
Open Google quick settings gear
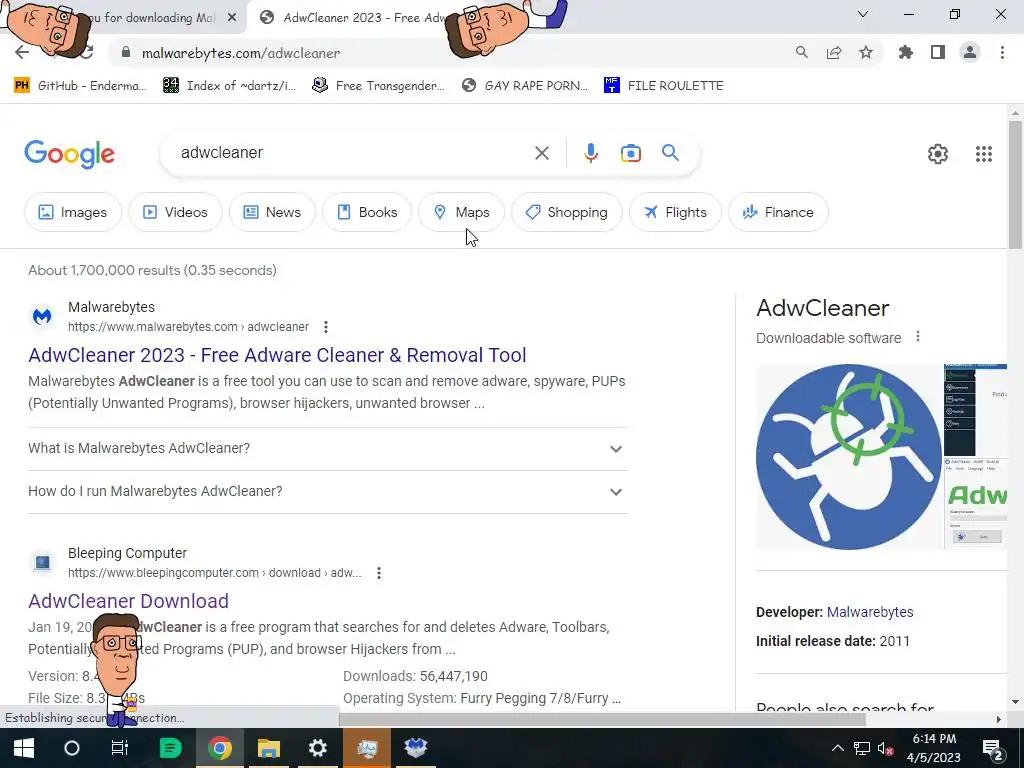click(938, 154)
